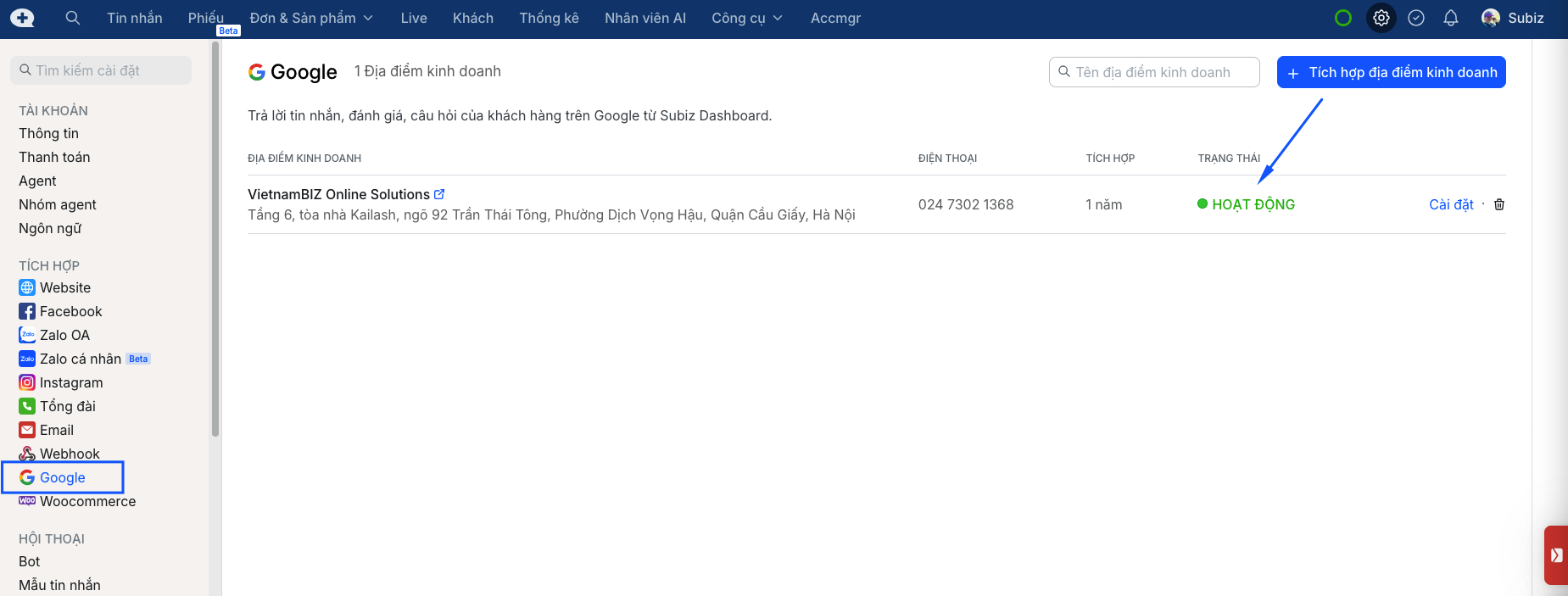
Task: Delete business location with trash icon
Action: tap(1499, 204)
